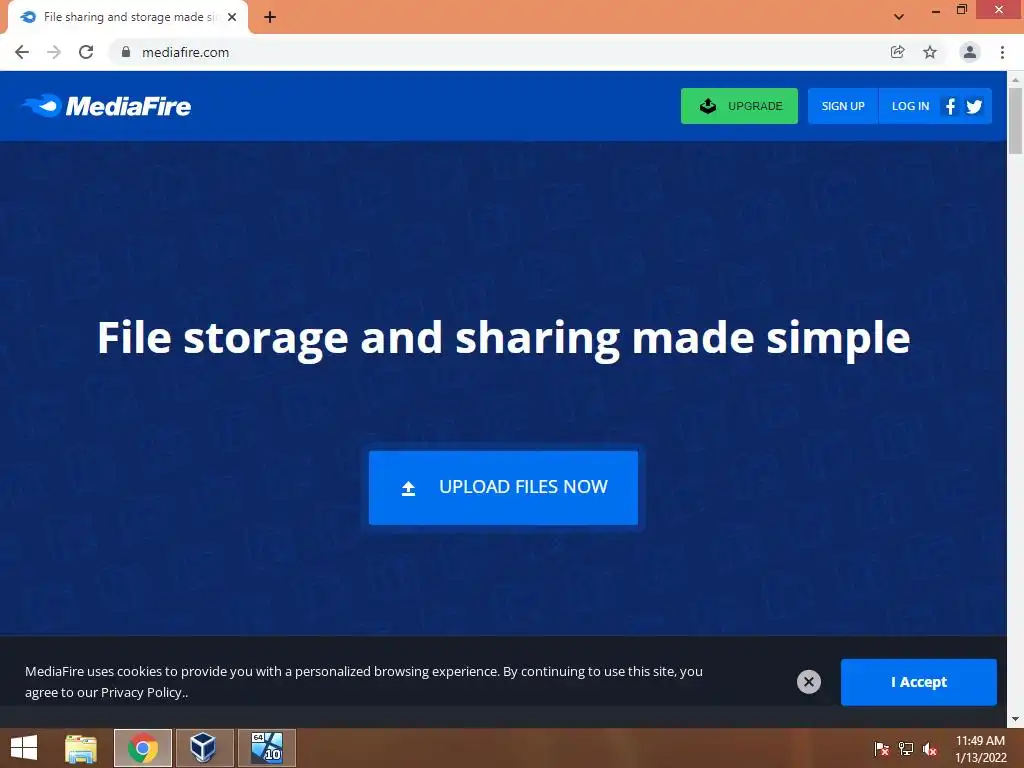Click the MediaFire logo
This screenshot has width=1024, height=768.
106,106
